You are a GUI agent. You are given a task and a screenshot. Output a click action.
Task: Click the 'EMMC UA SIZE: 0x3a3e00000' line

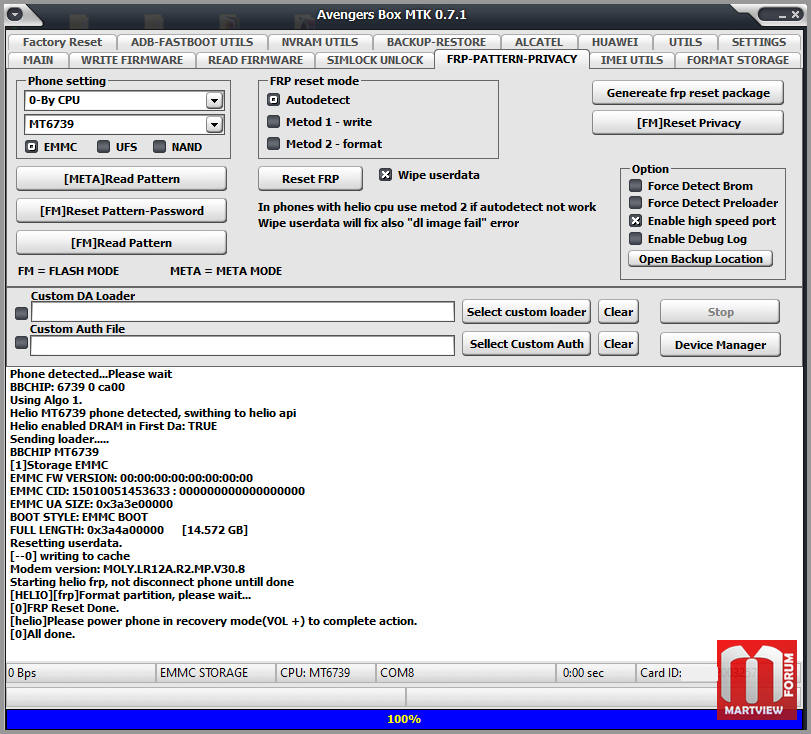click(92, 504)
